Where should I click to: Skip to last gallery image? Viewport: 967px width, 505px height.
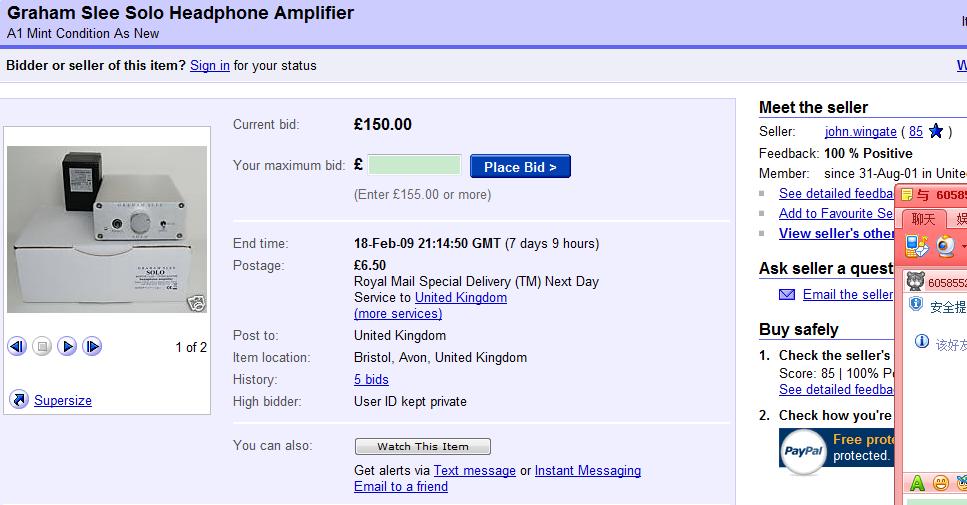pos(92,347)
